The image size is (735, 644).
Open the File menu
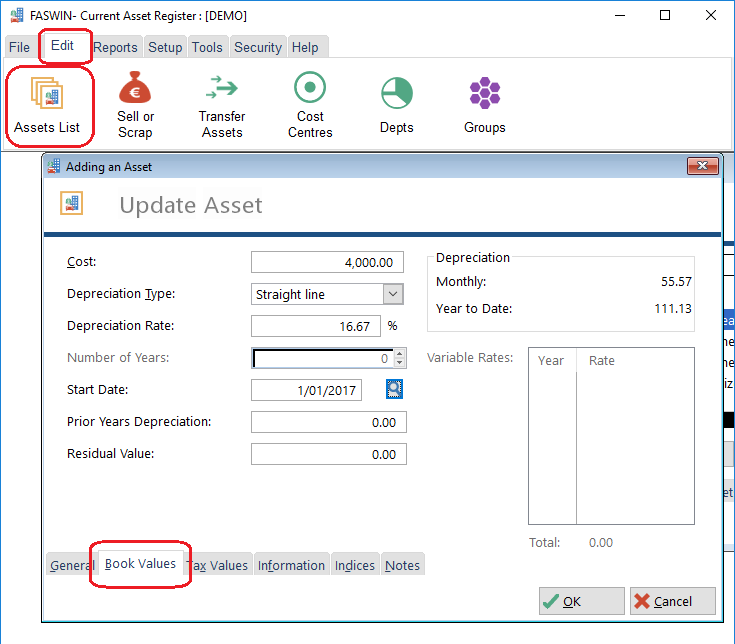coord(19,47)
